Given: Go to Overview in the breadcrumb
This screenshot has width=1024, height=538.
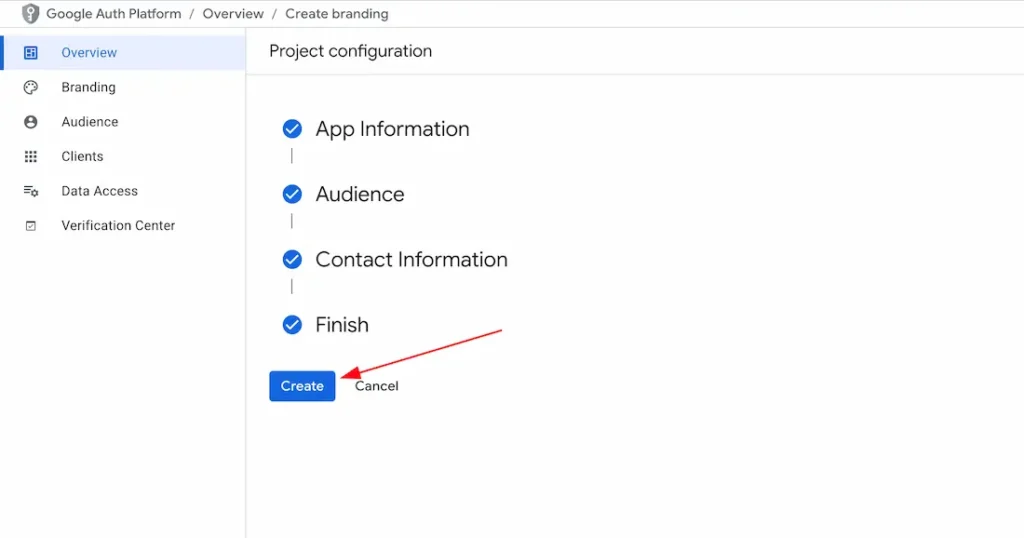Looking at the screenshot, I should (233, 14).
